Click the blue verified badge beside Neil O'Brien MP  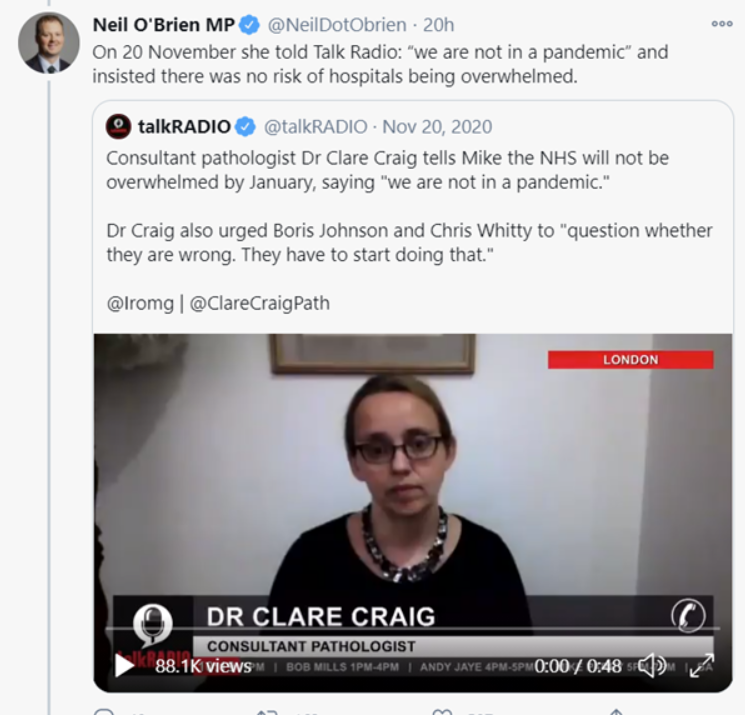click(x=249, y=25)
